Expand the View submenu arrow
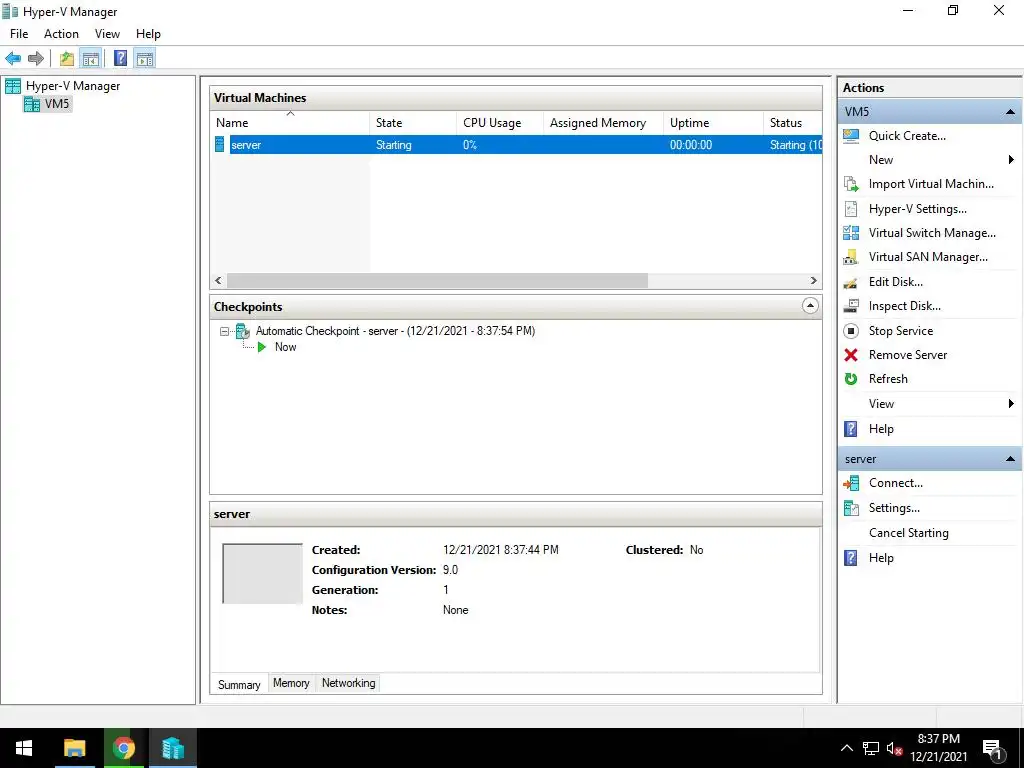This screenshot has height=768, width=1024. click(x=1011, y=404)
